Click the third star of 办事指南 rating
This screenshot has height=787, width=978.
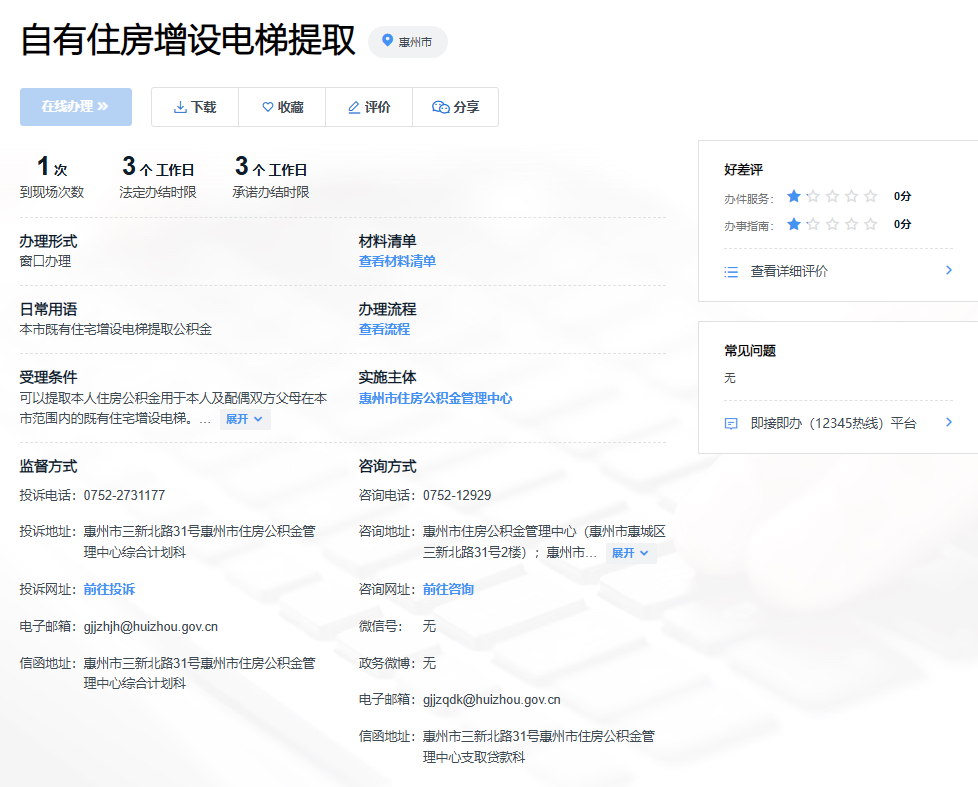(832, 224)
